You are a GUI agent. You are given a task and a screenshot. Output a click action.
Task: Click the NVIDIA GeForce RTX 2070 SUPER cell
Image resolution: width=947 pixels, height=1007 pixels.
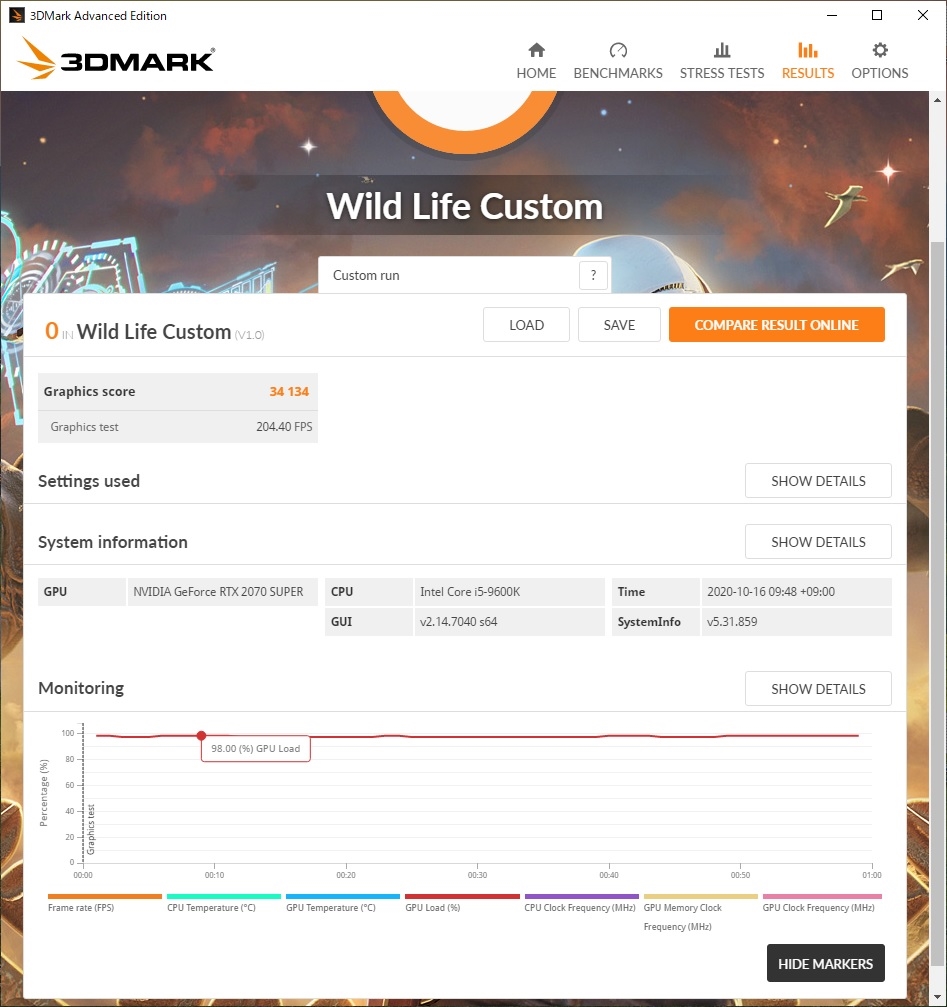[x=223, y=592]
